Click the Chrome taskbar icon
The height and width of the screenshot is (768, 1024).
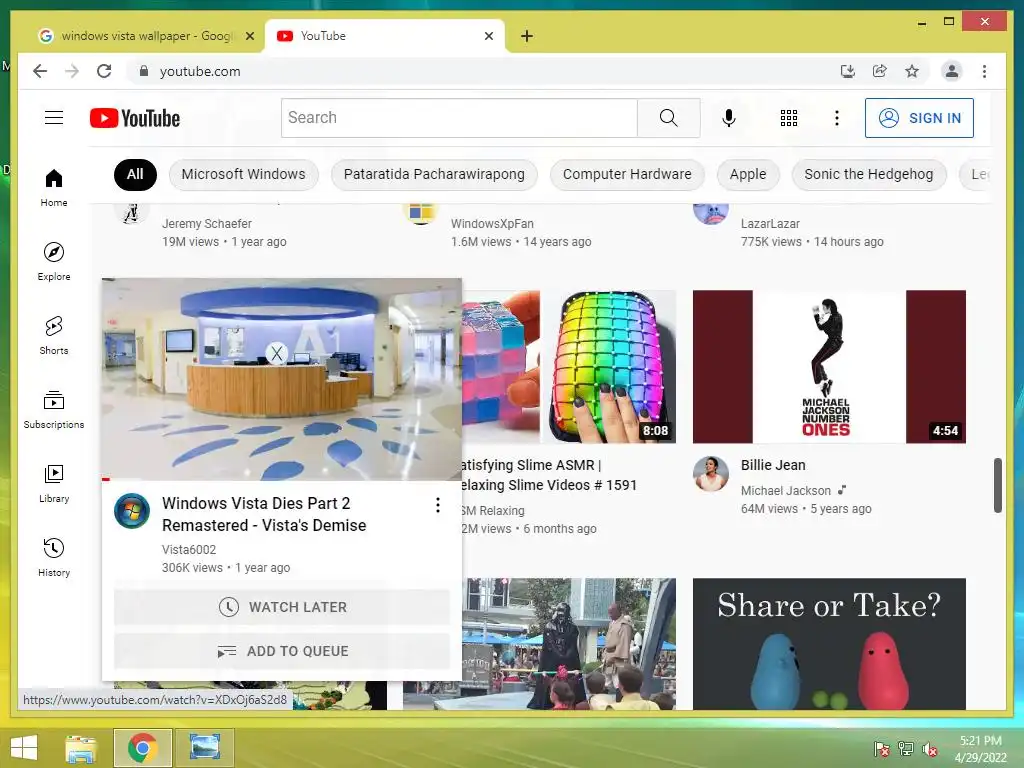142,748
